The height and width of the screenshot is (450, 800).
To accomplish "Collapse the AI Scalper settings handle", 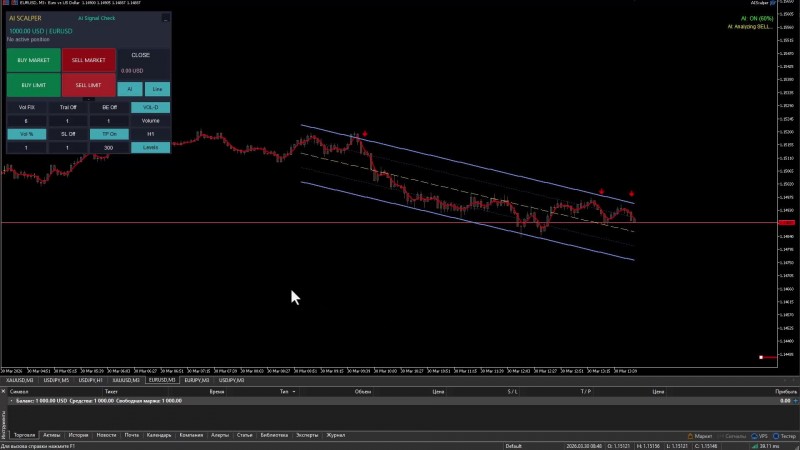I will point(88,99).
